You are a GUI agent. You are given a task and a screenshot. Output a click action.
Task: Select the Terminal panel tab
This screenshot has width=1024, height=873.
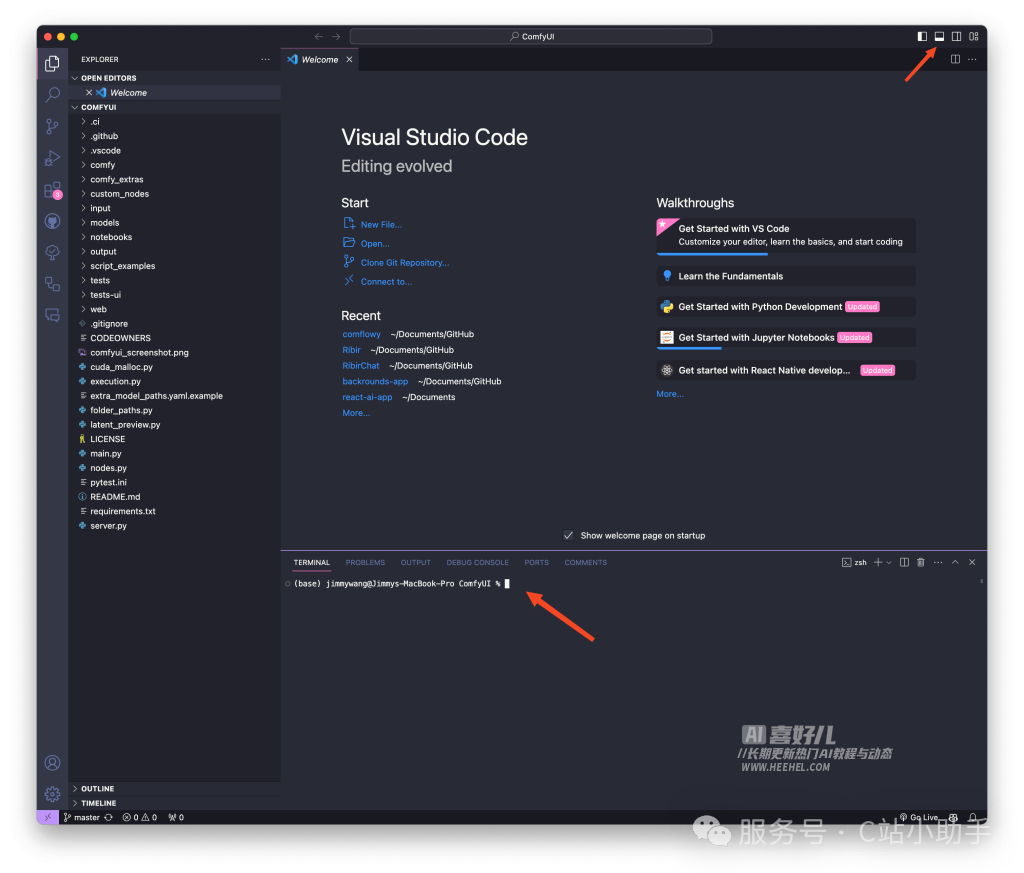coord(312,562)
